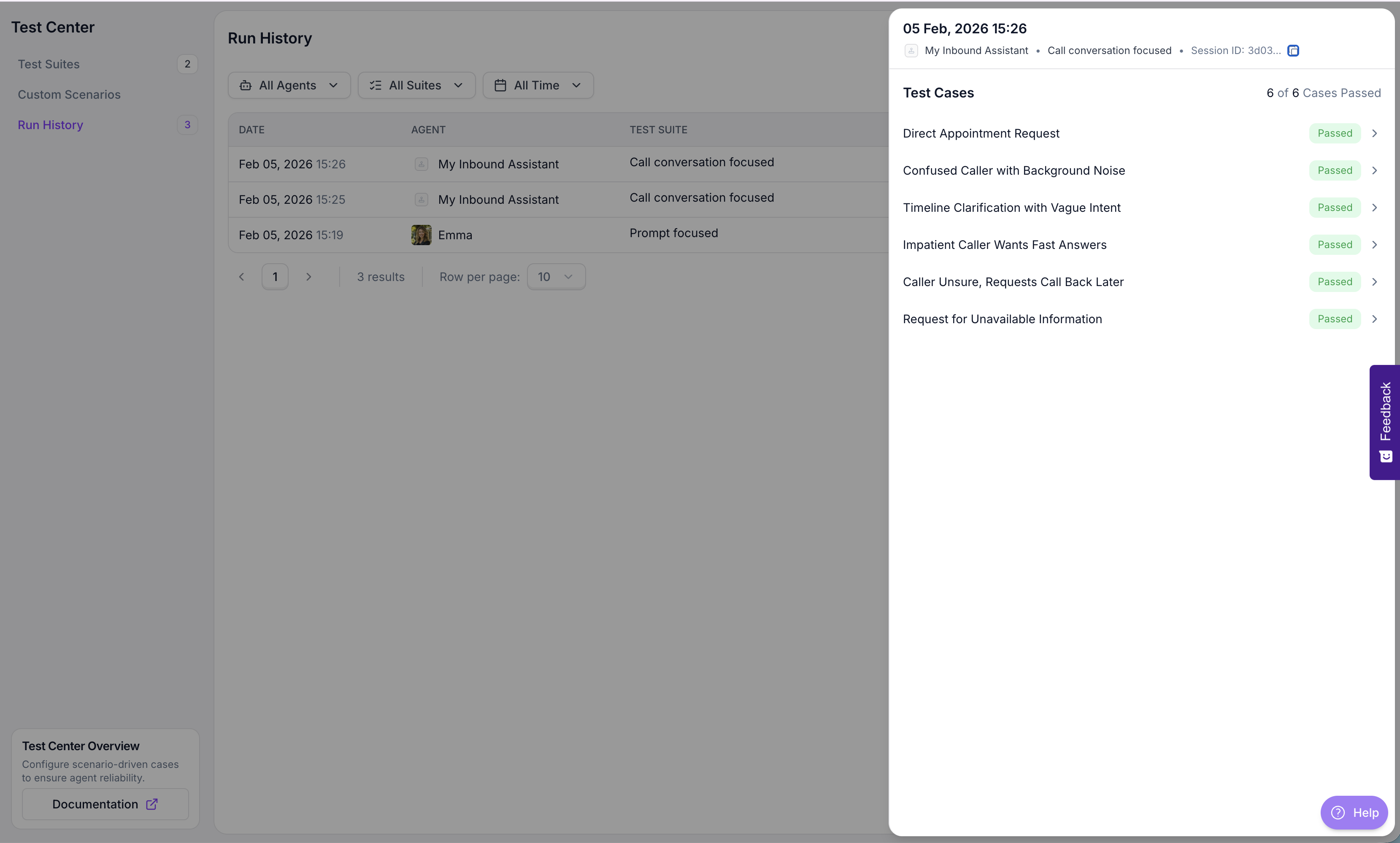
Task: Expand Confused Caller with Background Noise case
Action: point(1374,170)
